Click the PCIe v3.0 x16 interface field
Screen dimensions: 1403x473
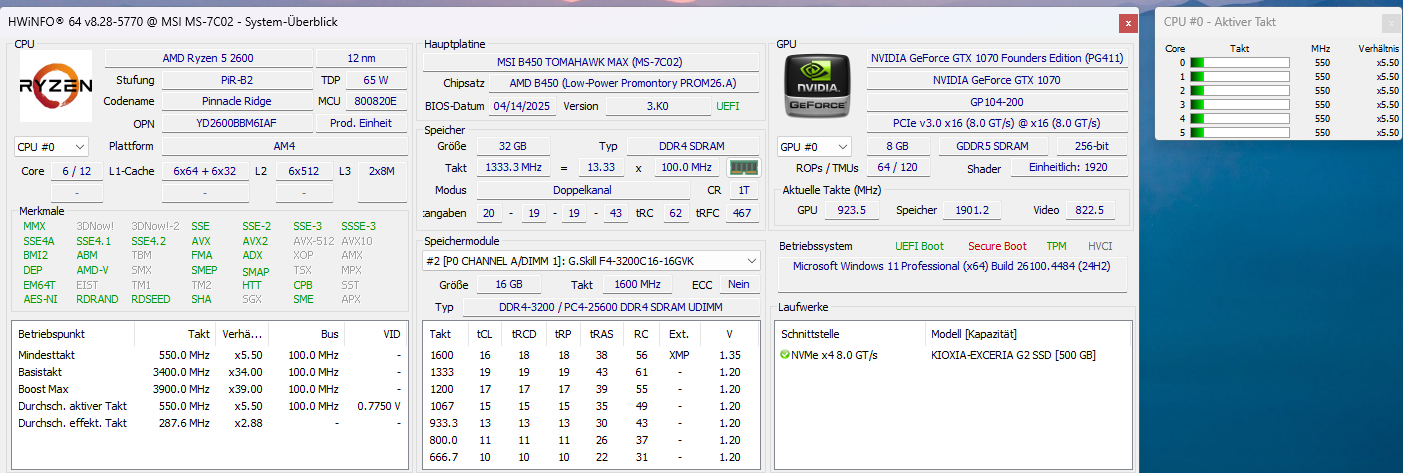click(996, 123)
